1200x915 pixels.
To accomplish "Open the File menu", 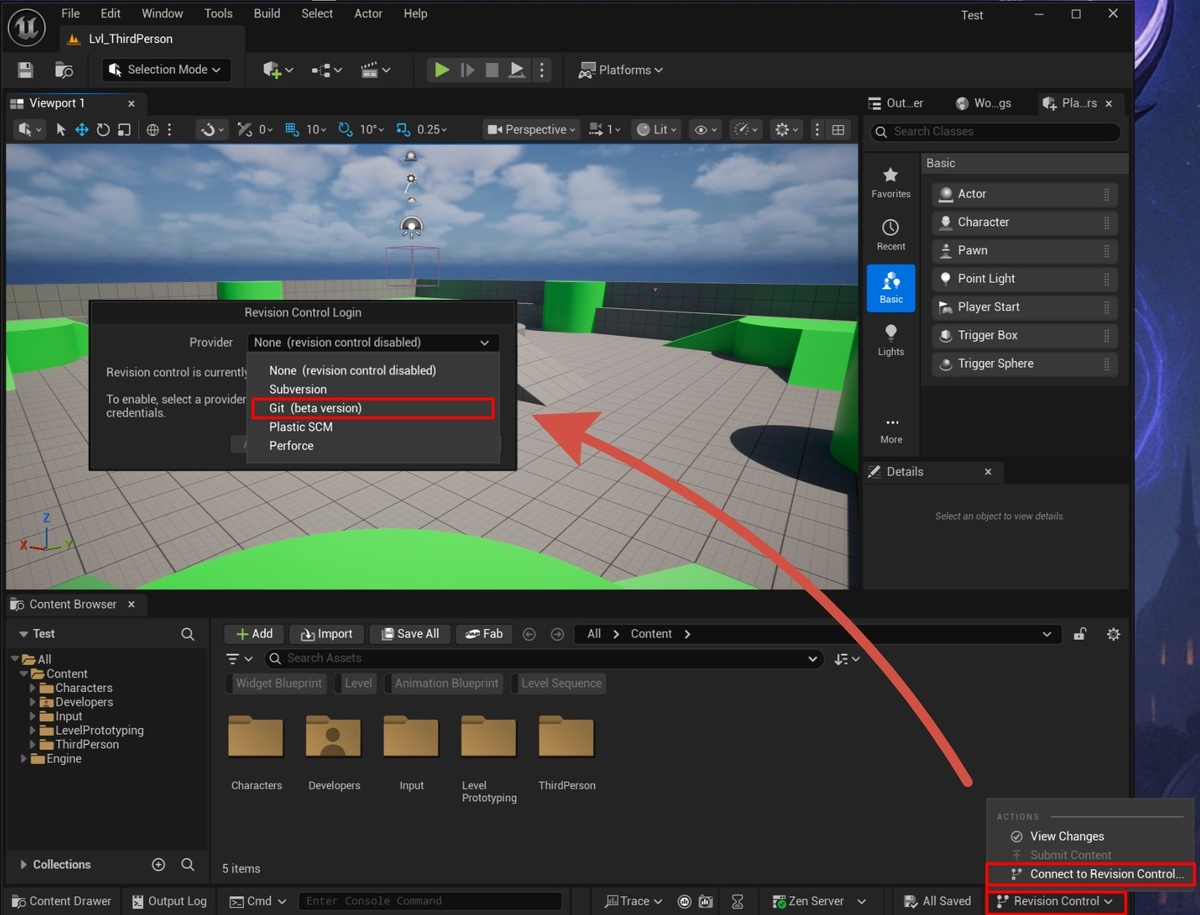I will click(x=70, y=14).
